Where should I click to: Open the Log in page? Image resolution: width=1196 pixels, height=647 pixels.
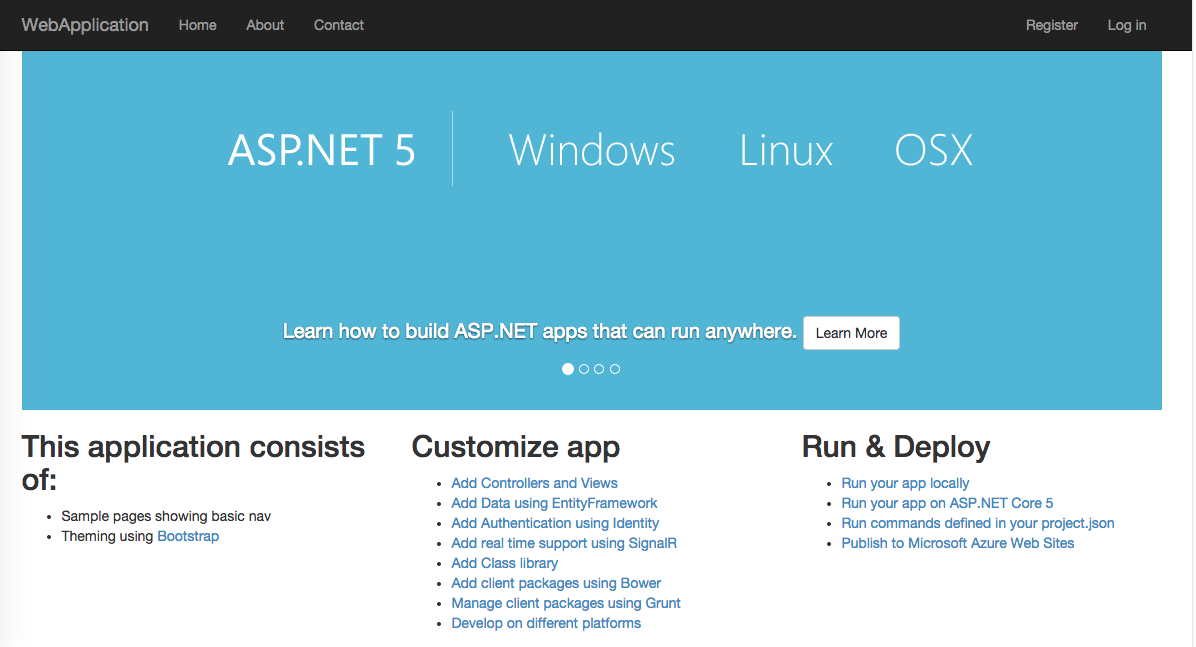(x=1126, y=25)
